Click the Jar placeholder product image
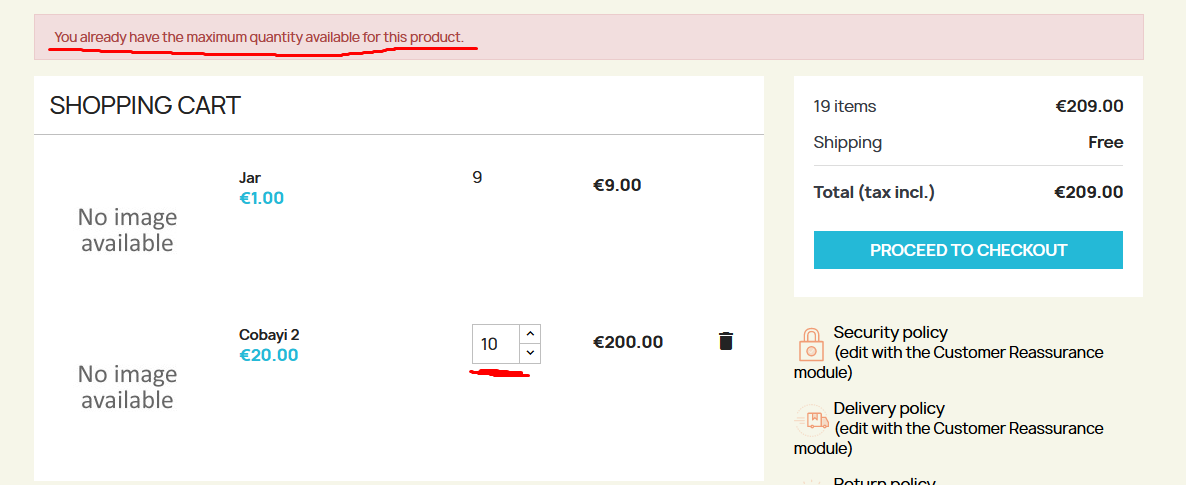Screen dimensions: 1186x485 tap(127, 230)
